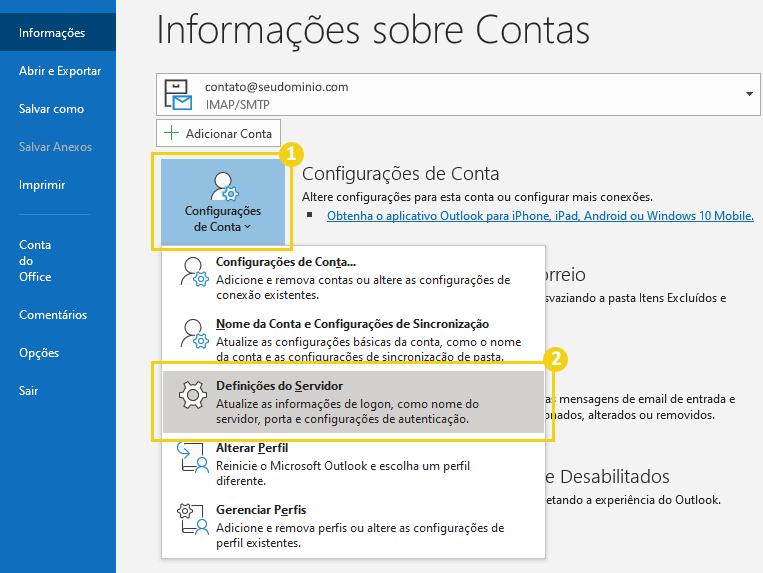Image resolution: width=763 pixels, height=573 pixels.
Task: Click the account mailbox icon beside contato@seudominio.com
Action: [181, 94]
